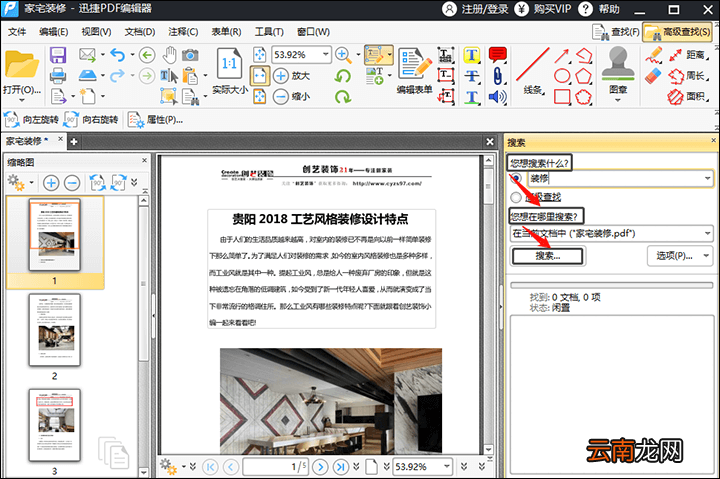The image size is (720, 479).
Task: Select the oval shape tool
Action: [562, 76]
